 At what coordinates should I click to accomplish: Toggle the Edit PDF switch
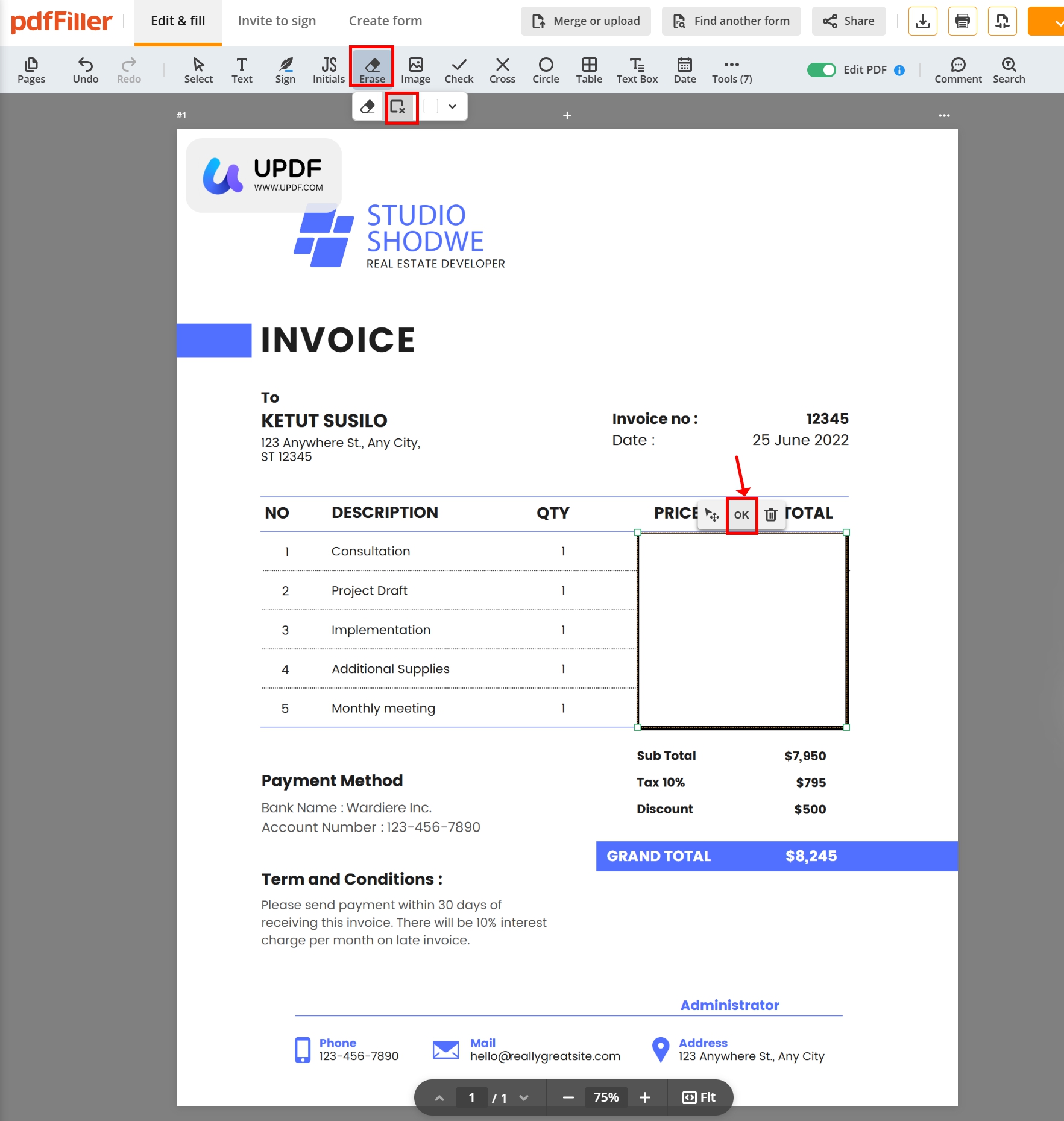click(x=821, y=70)
